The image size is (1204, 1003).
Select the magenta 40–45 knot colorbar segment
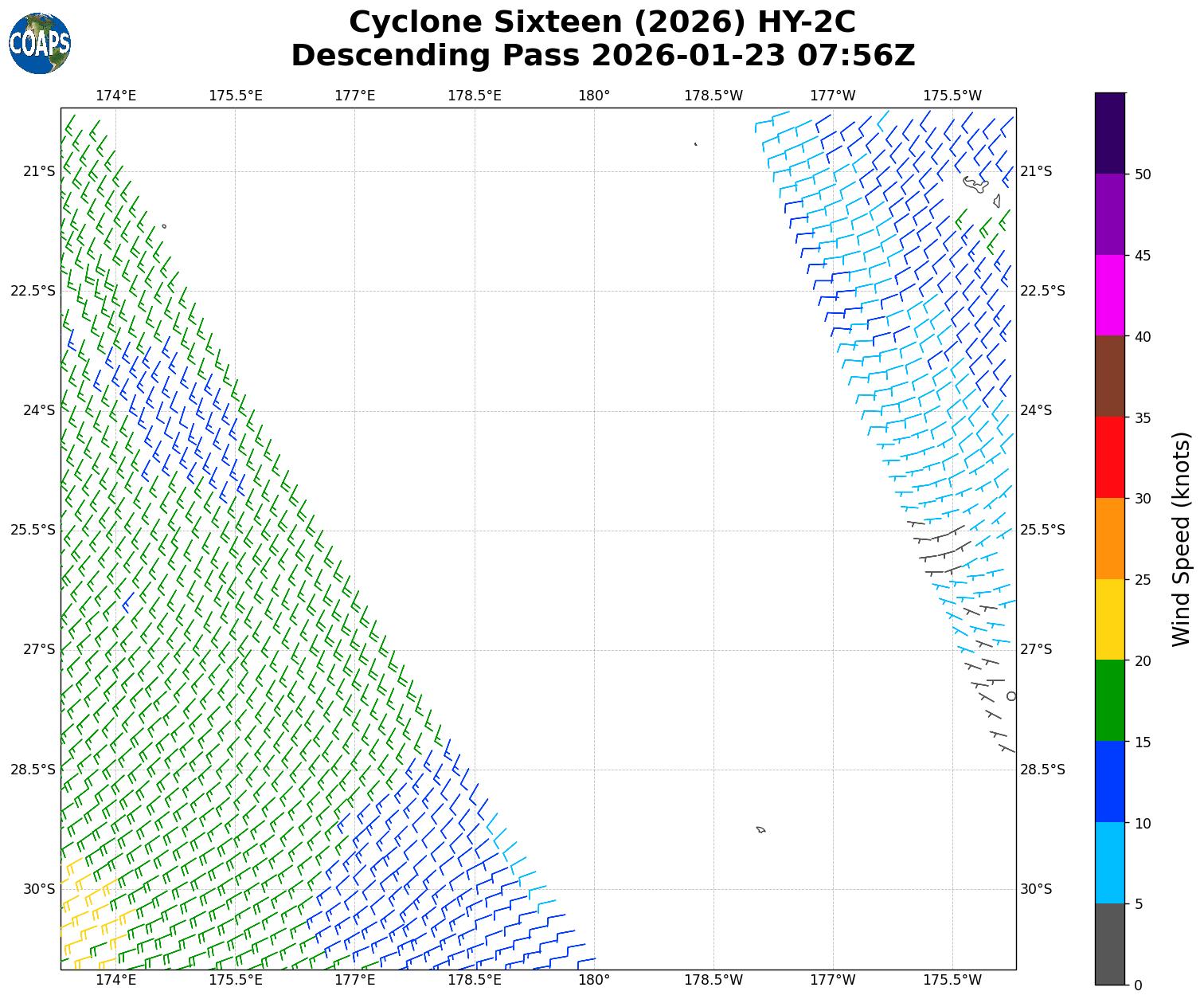[1109, 296]
